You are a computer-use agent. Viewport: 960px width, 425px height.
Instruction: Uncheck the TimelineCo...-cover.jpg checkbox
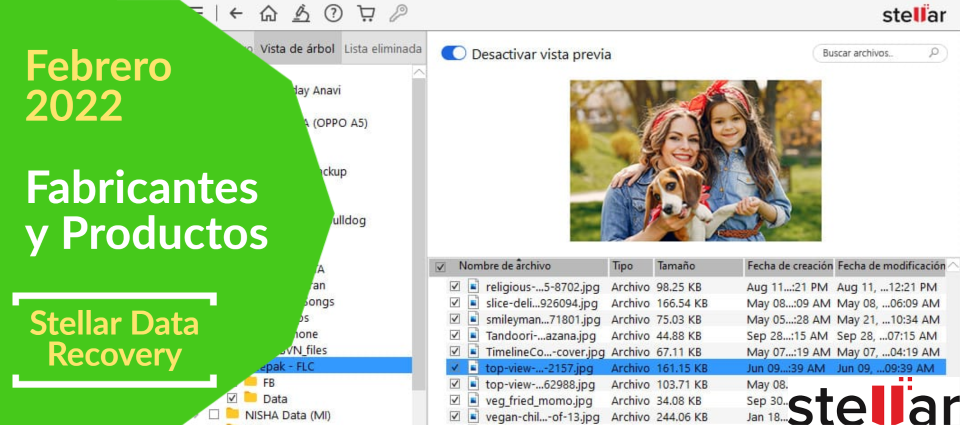pyautogui.click(x=454, y=352)
